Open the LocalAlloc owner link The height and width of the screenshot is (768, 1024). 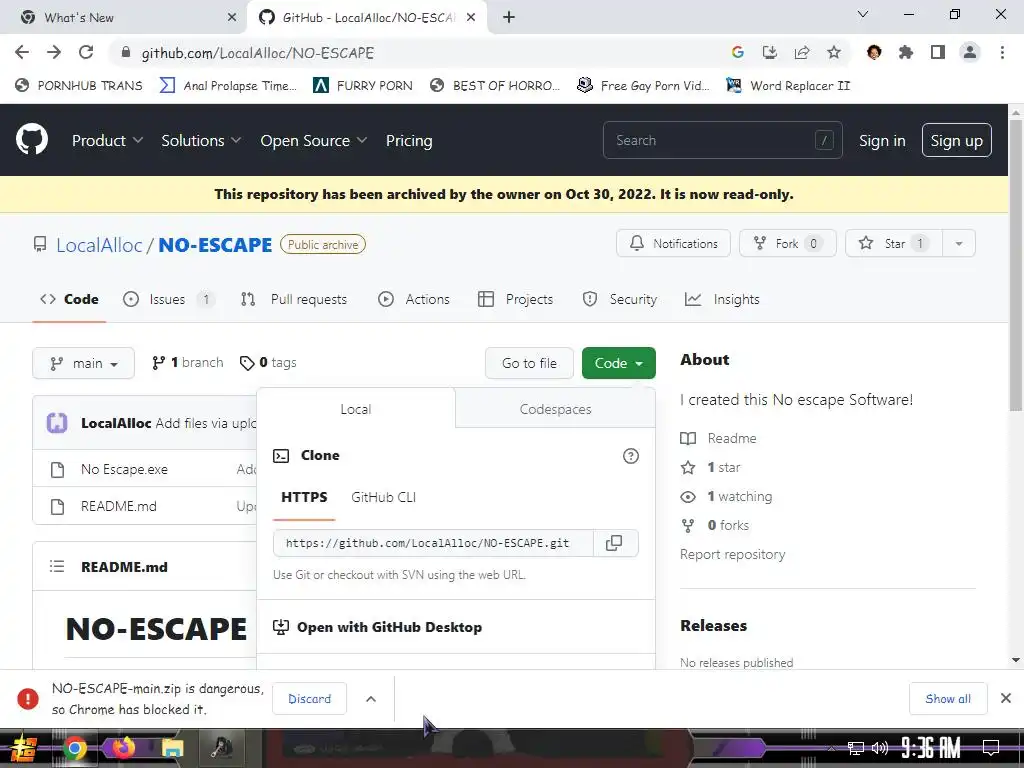(x=99, y=245)
